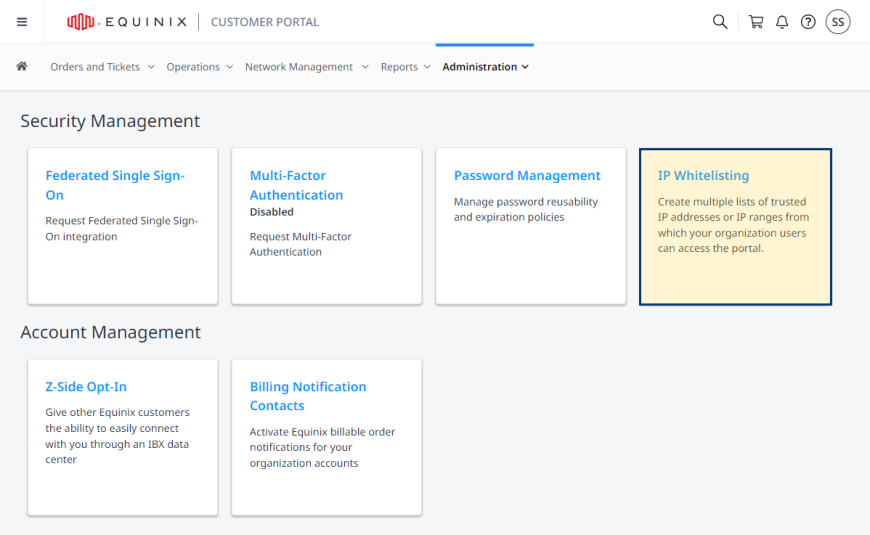The height and width of the screenshot is (535, 870).
Task: Click 'Manage password reusability' description text
Action: click(x=525, y=209)
